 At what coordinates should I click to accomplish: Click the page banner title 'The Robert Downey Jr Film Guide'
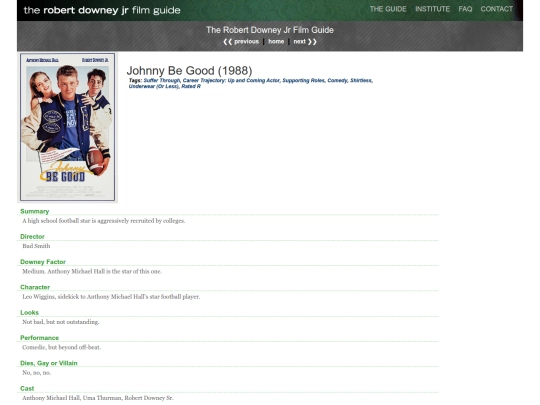click(270, 30)
